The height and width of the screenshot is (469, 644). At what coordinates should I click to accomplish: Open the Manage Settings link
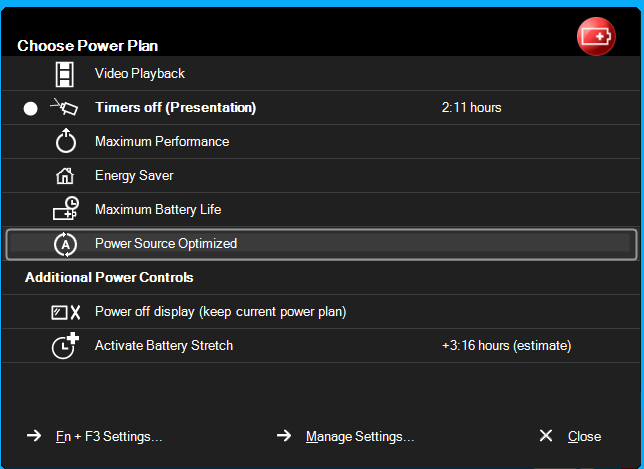(x=359, y=437)
